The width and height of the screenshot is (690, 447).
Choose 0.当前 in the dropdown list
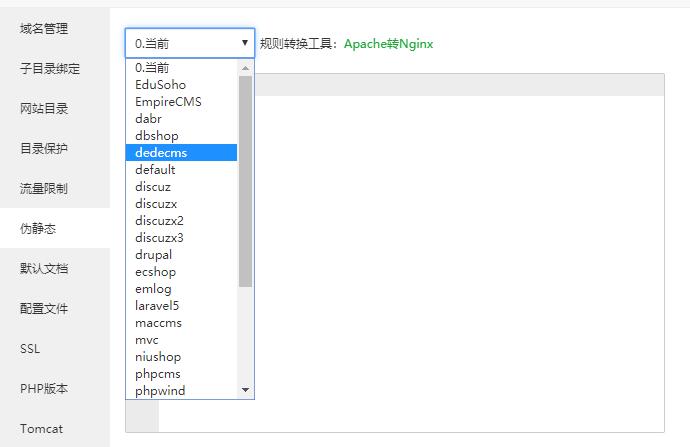pyautogui.click(x=181, y=67)
